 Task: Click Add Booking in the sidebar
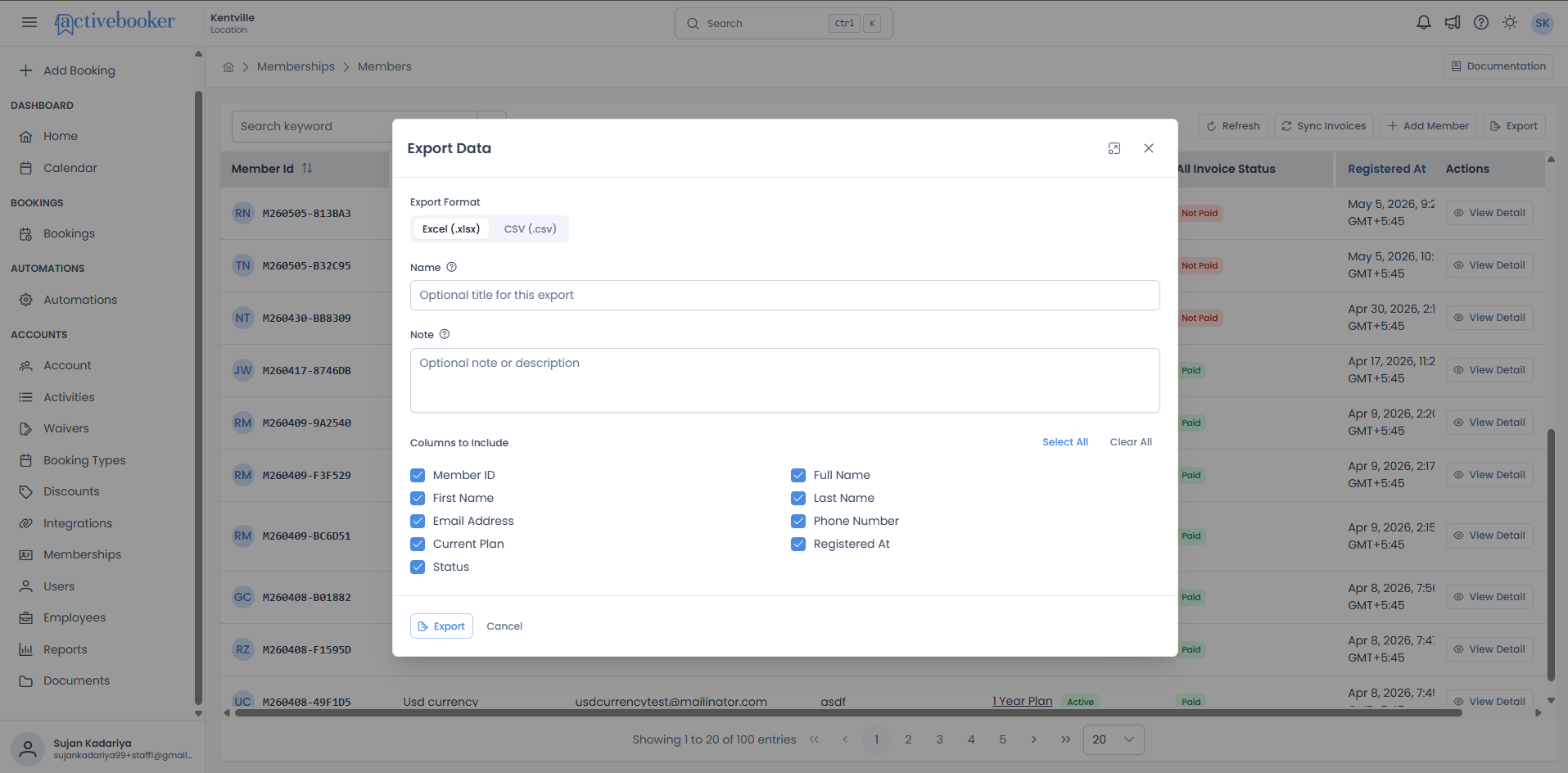79,70
